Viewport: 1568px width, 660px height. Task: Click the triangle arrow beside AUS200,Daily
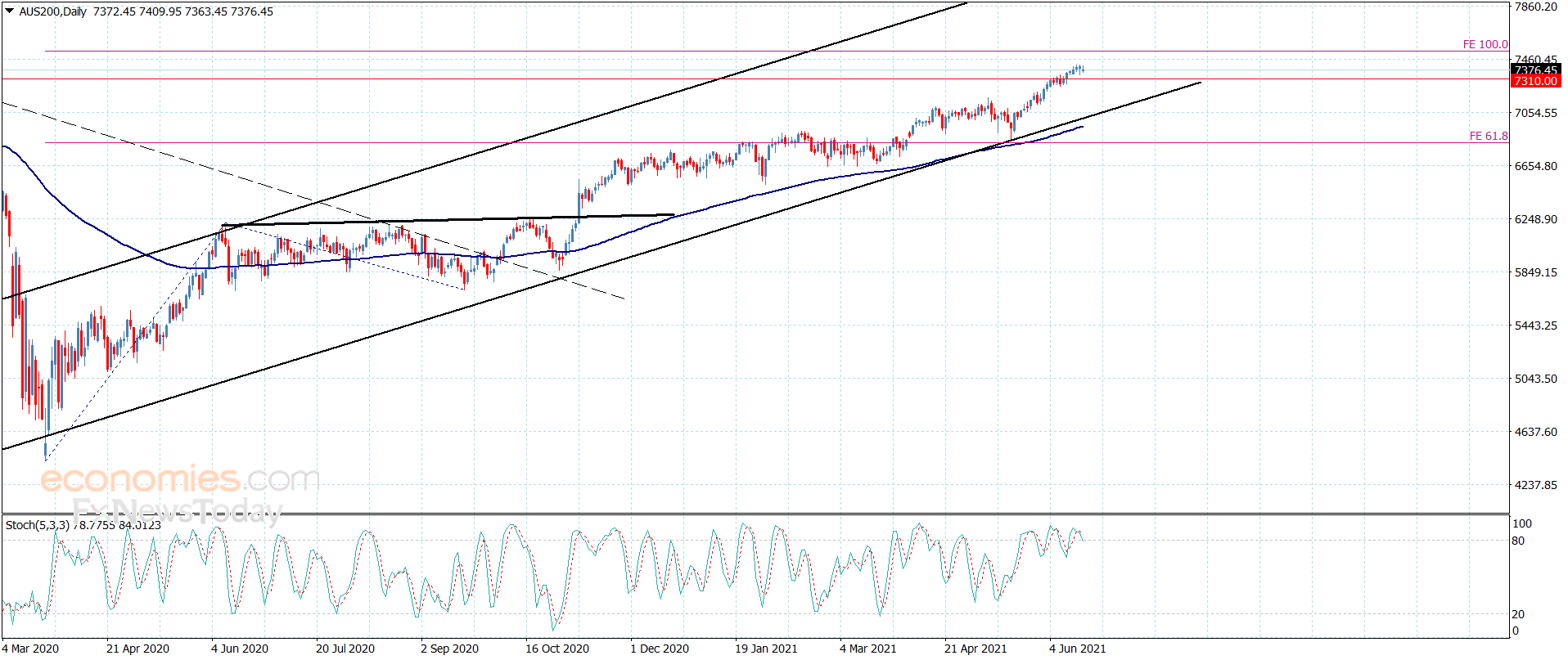point(10,11)
